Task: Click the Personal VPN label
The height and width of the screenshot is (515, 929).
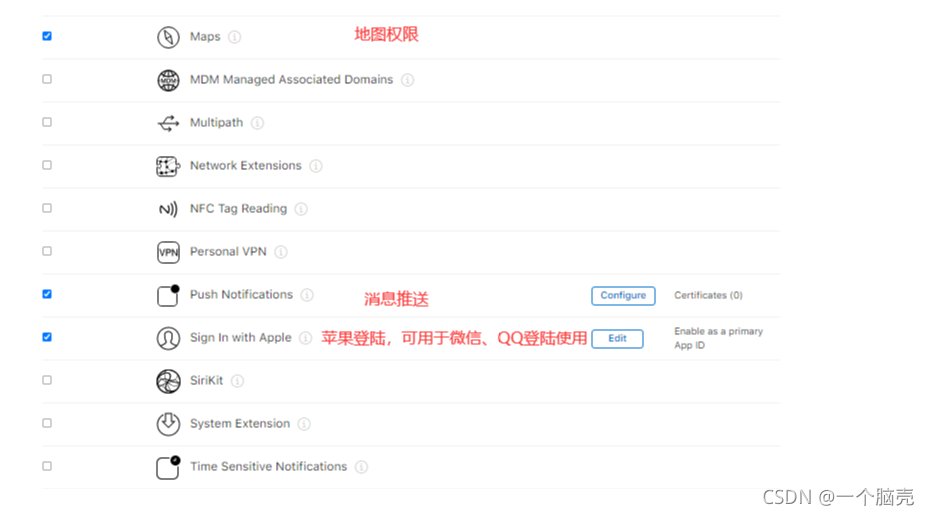Action: click(228, 251)
